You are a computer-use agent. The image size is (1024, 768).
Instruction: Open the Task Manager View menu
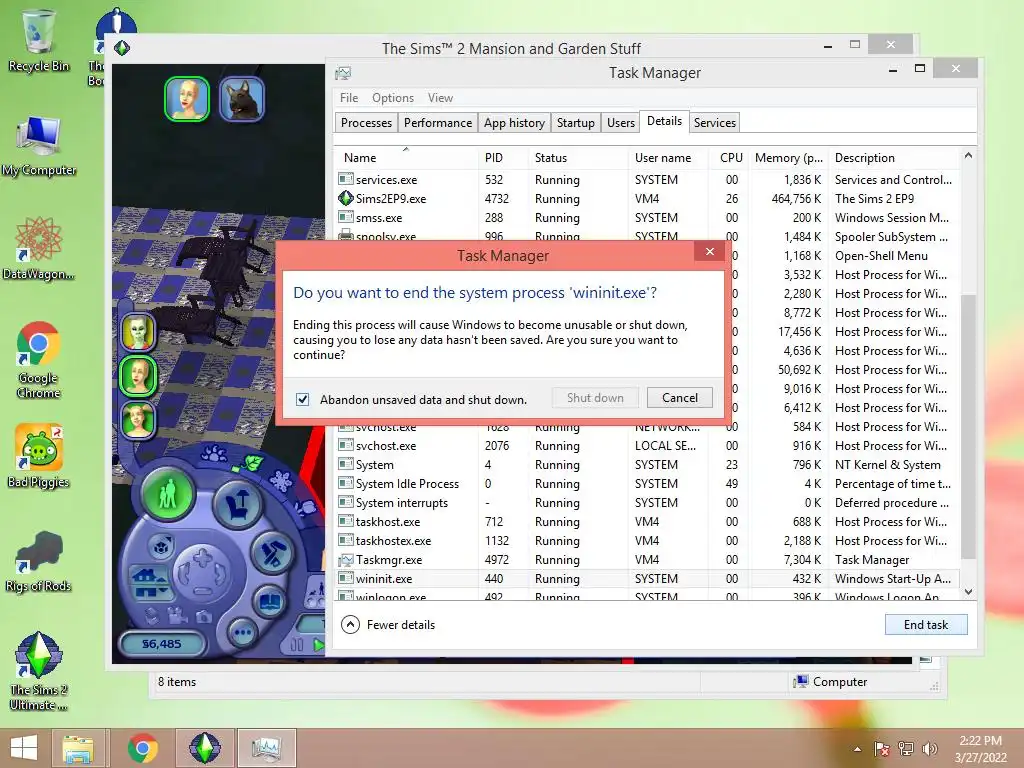440,97
